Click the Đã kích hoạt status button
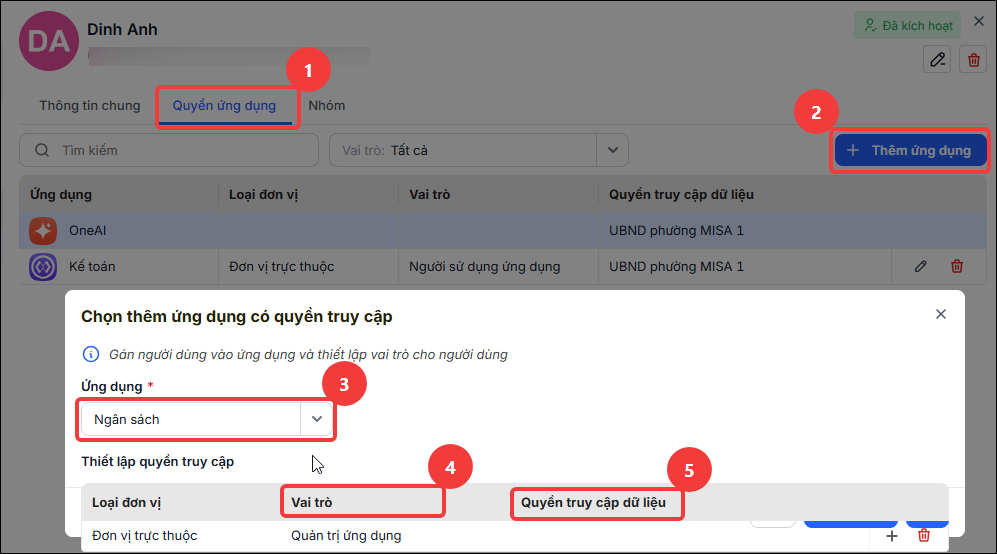 tap(907, 25)
